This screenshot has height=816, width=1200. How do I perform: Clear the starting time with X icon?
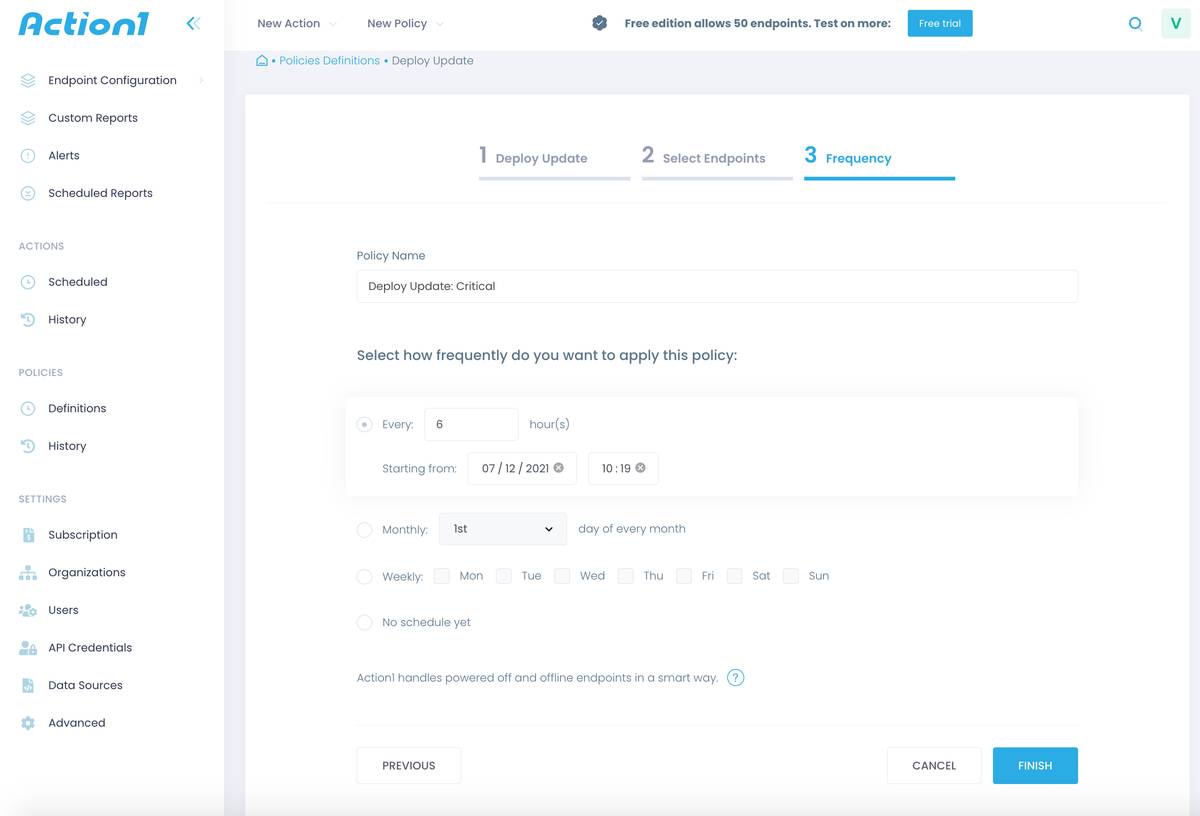click(641, 468)
